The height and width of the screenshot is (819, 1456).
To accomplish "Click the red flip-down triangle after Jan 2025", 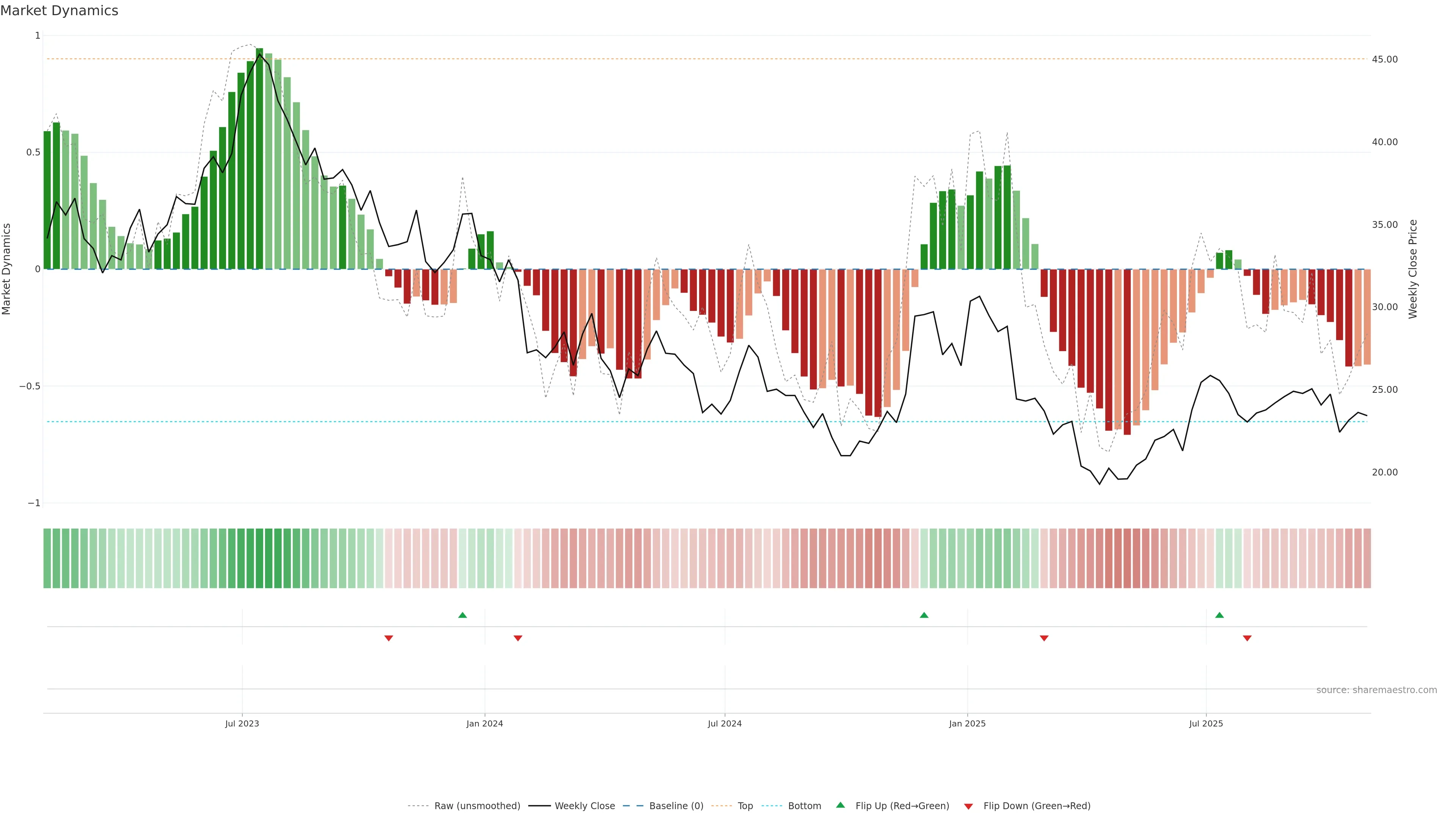I will point(1044,638).
